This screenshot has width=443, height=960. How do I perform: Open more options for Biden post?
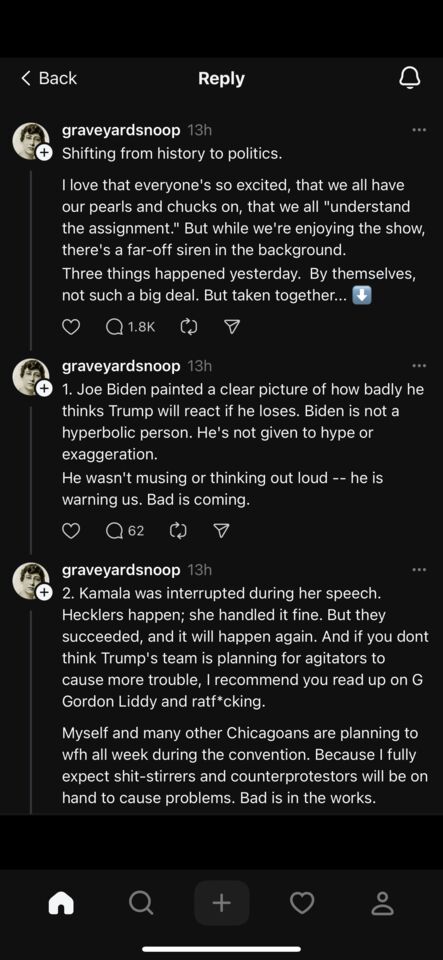pos(419,366)
